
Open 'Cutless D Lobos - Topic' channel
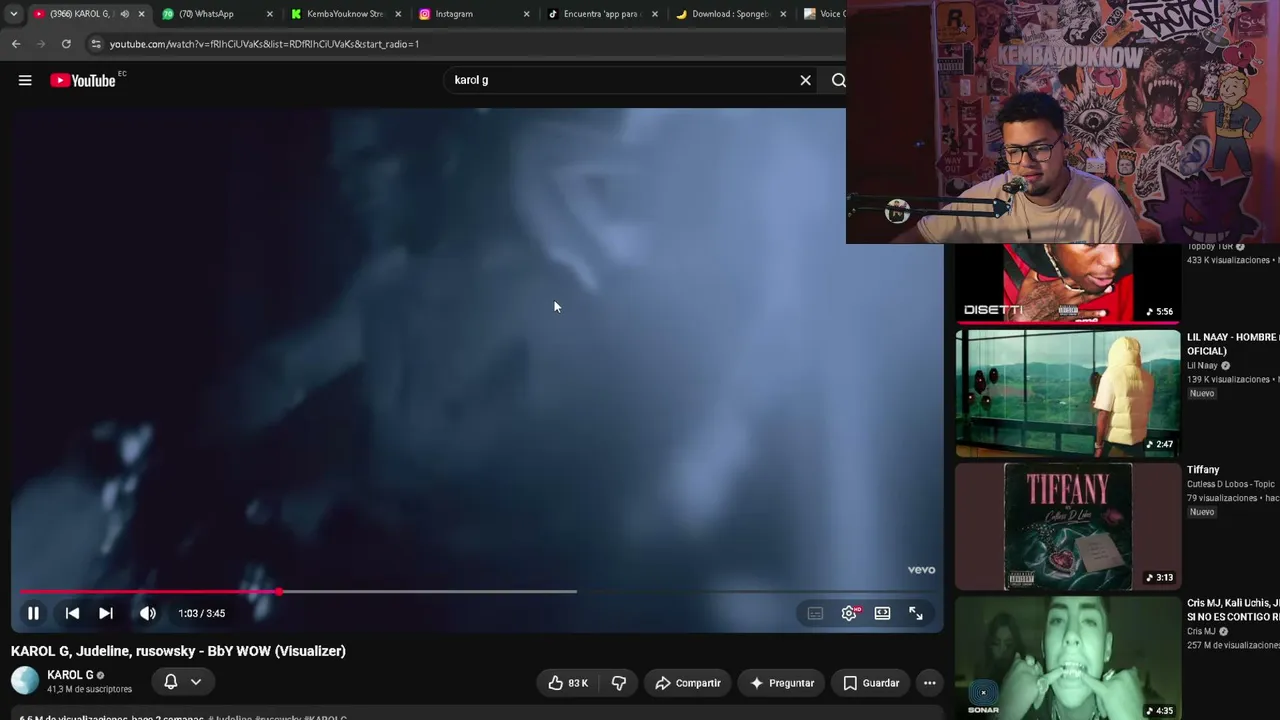[x=1232, y=484]
